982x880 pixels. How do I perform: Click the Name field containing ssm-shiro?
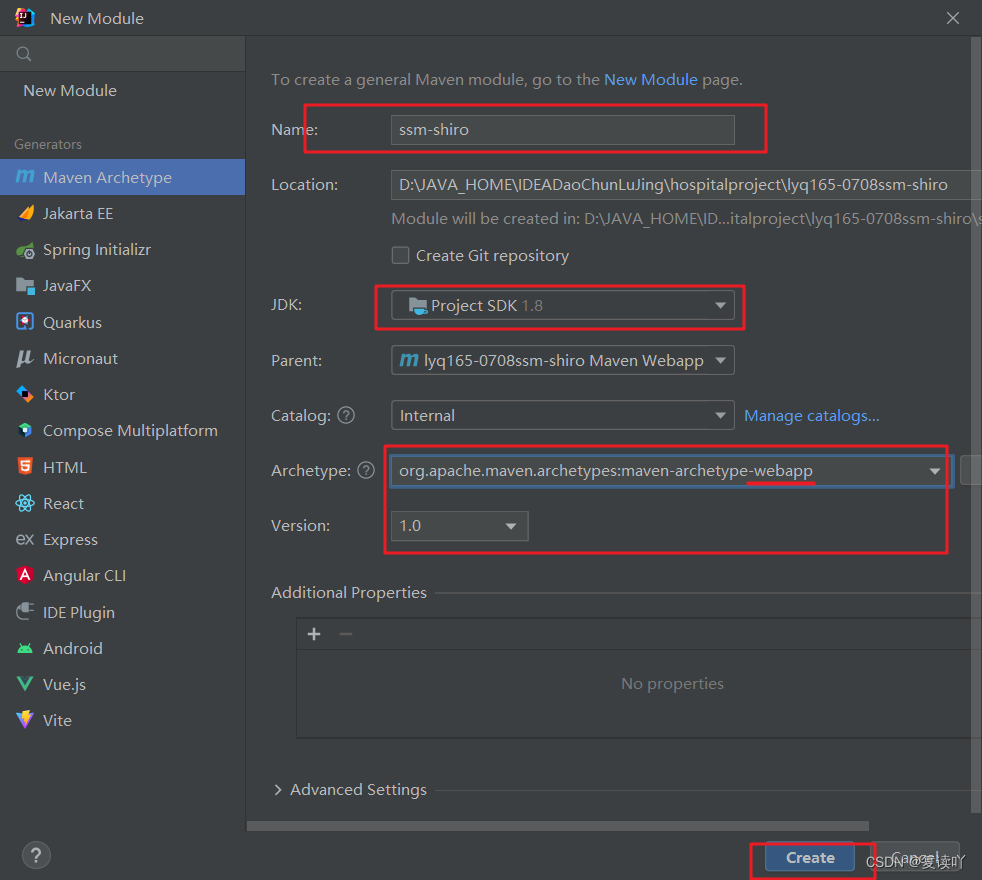pyautogui.click(x=562, y=130)
